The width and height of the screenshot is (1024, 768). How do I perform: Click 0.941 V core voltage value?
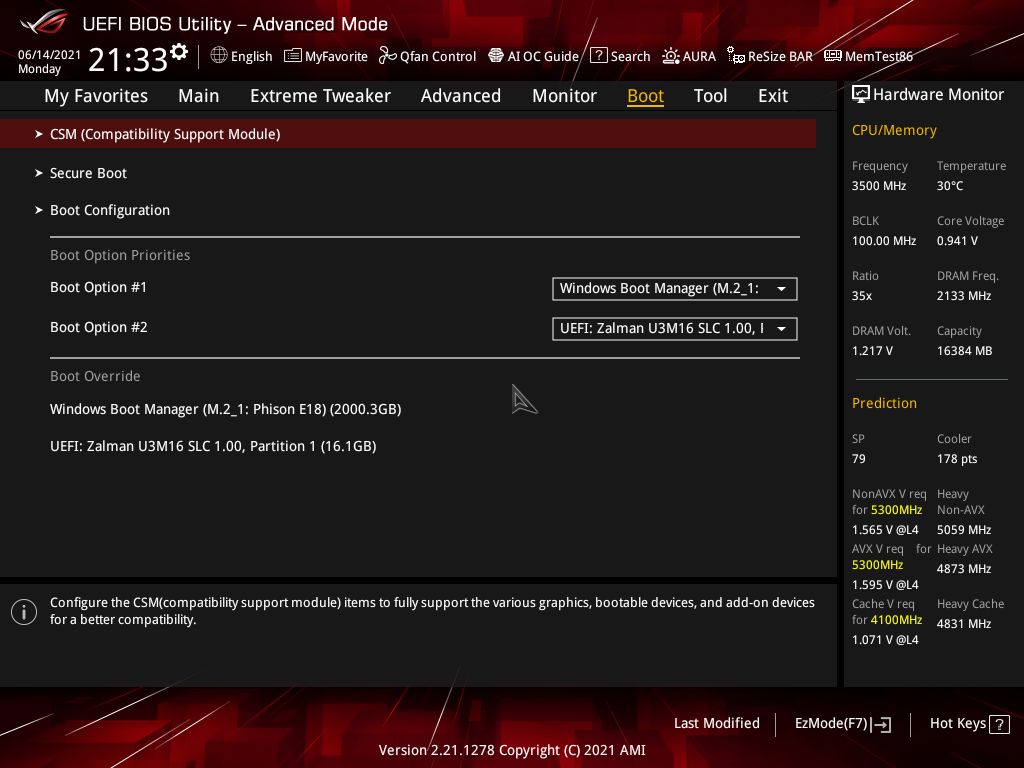957,241
